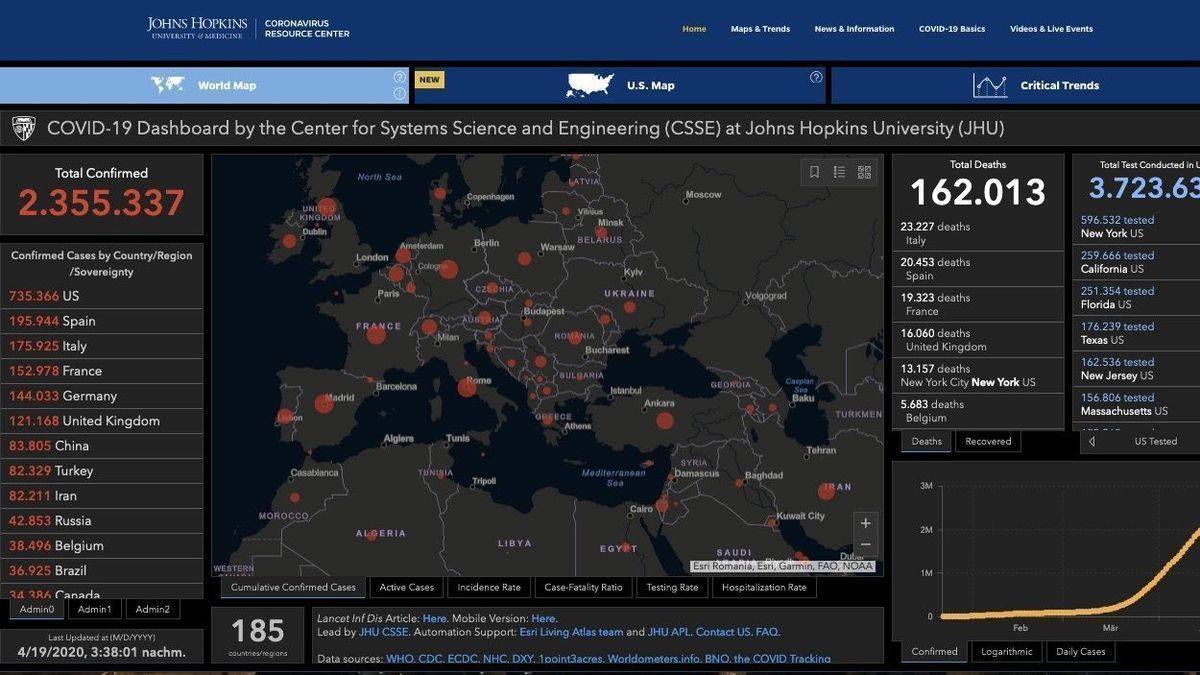Switch to the World Map tab
The width and height of the screenshot is (1200, 675).
click(204, 85)
